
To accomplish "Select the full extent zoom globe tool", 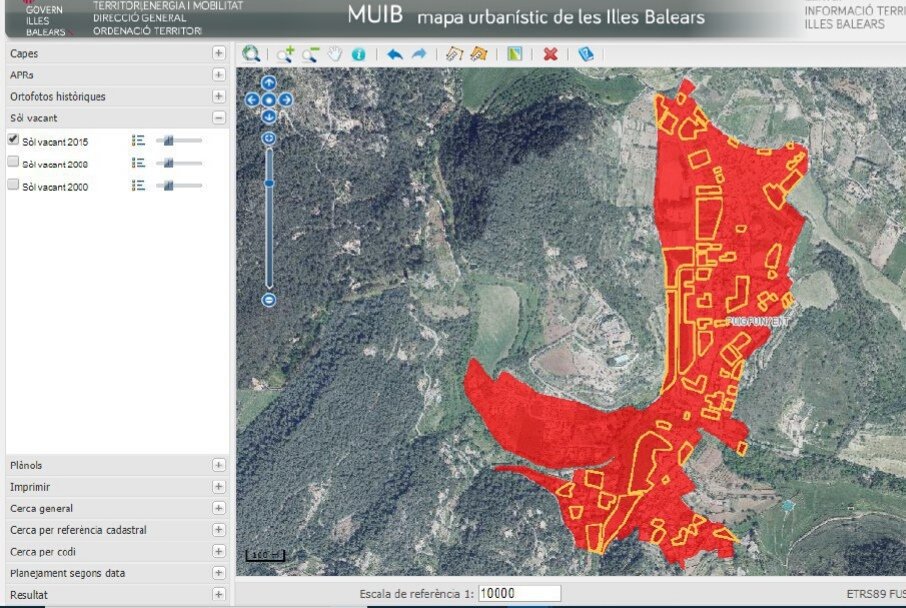I will 251,54.
